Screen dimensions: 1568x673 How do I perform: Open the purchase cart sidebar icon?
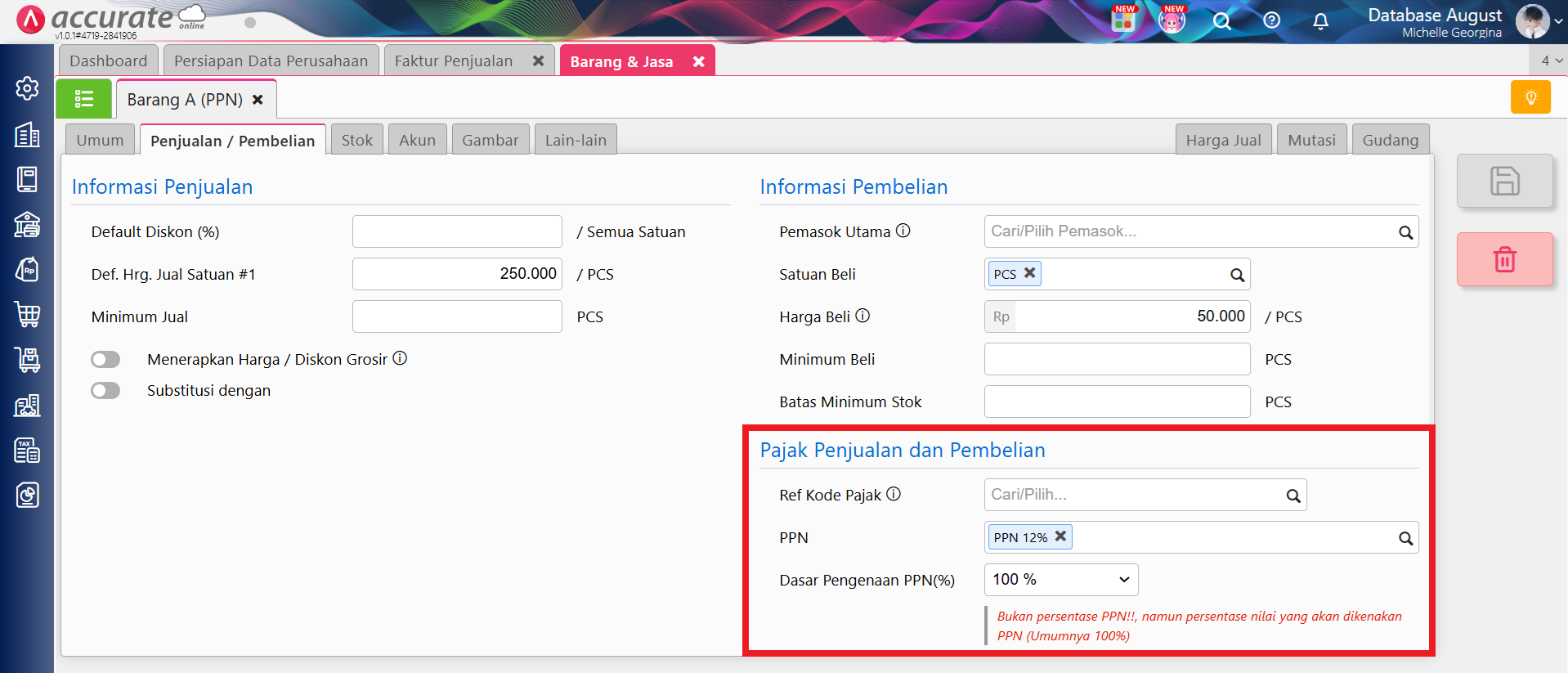tap(27, 314)
